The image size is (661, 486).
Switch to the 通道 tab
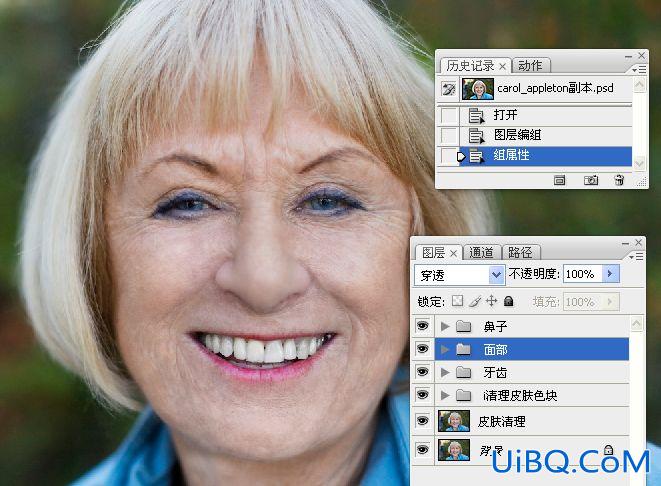482,252
